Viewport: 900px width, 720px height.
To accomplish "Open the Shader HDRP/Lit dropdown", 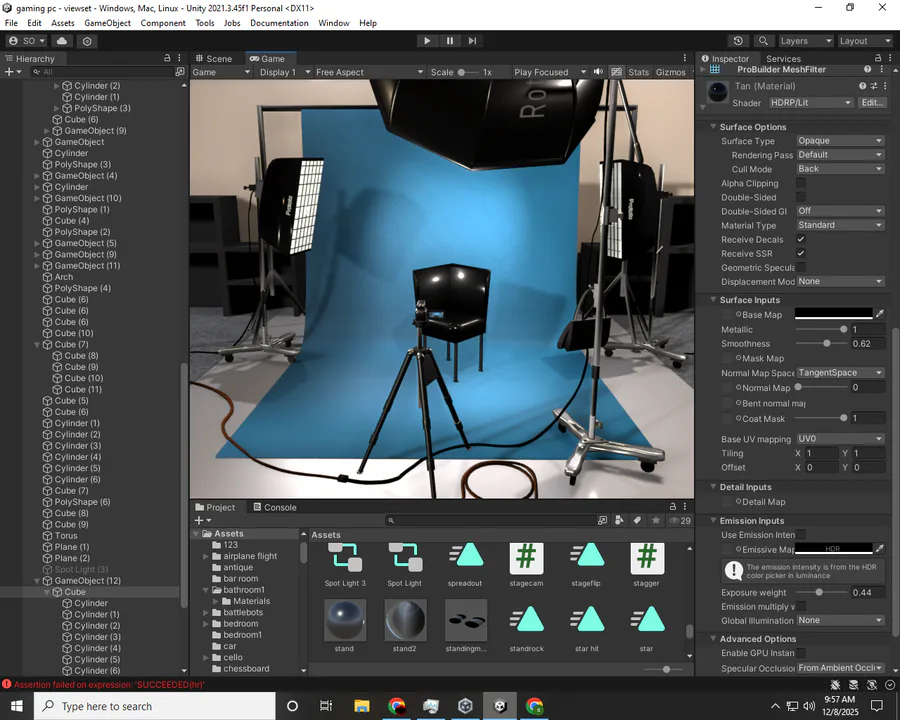I will click(x=810, y=103).
